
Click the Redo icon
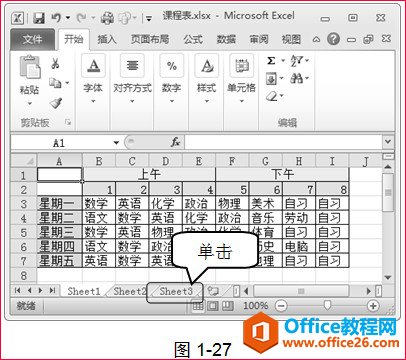tap(81, 17)
